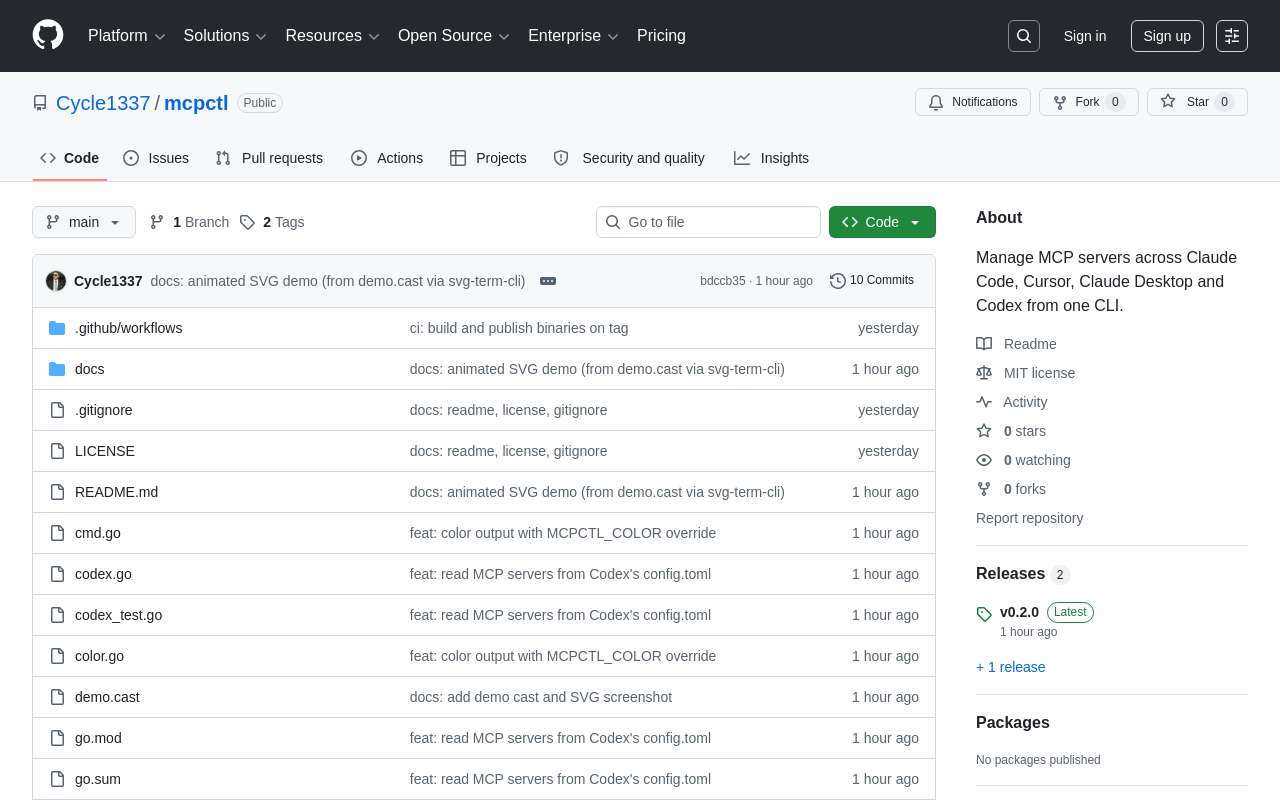
Task: Select the Code tab
Action: [70, 158]
